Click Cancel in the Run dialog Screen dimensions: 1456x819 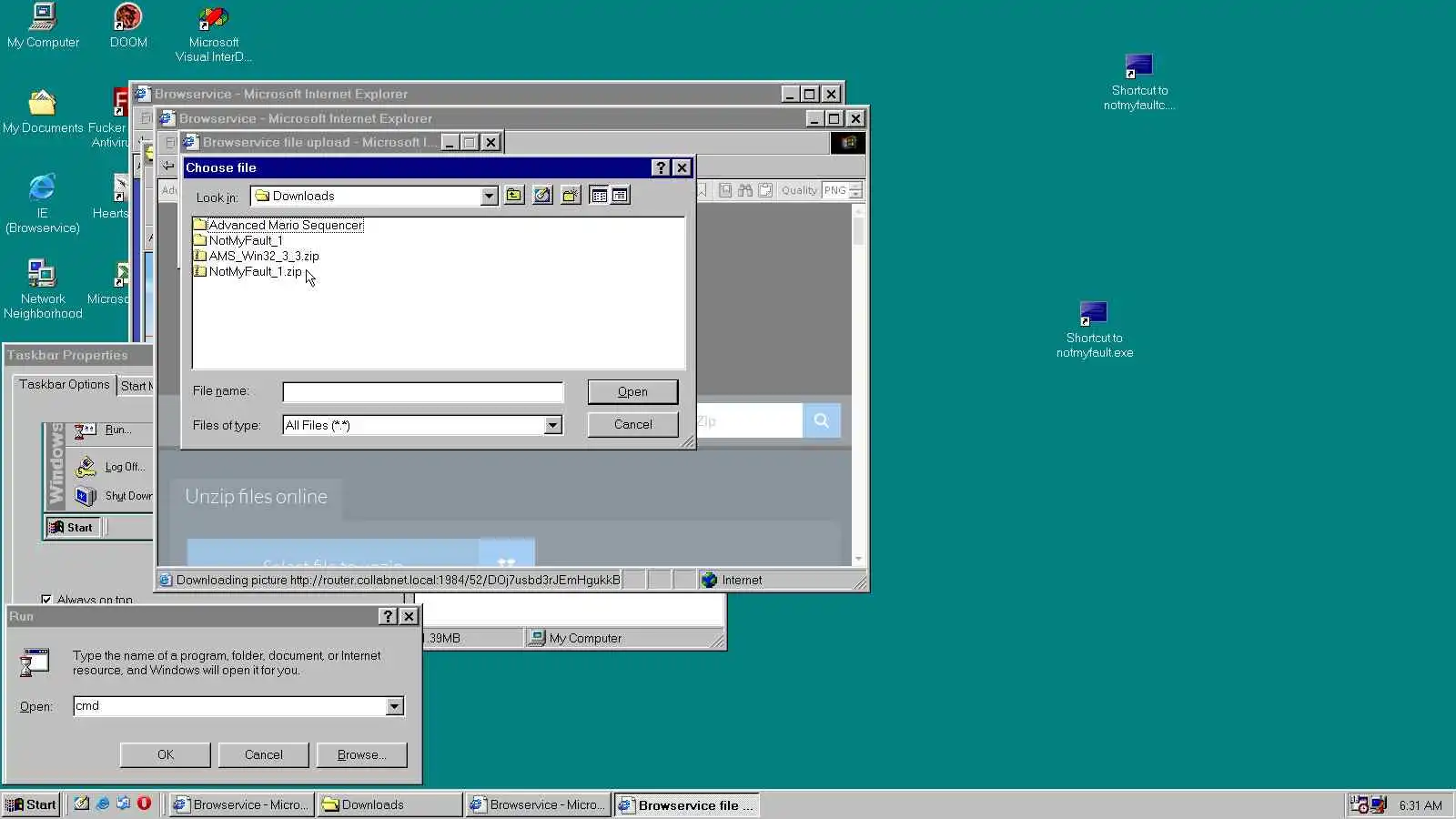pos(263,754)
